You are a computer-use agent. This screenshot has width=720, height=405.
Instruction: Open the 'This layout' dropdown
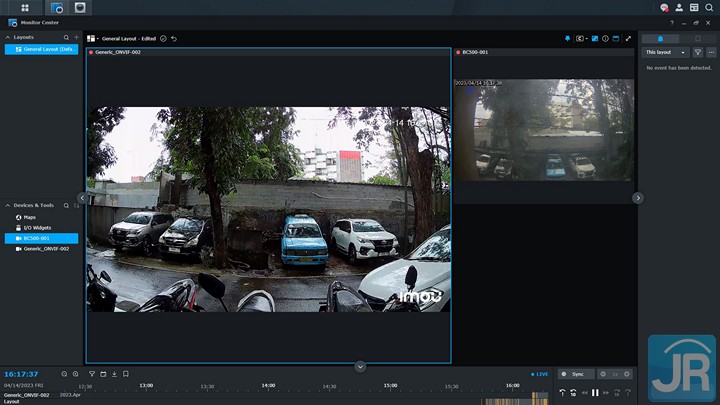click(665, 52)
